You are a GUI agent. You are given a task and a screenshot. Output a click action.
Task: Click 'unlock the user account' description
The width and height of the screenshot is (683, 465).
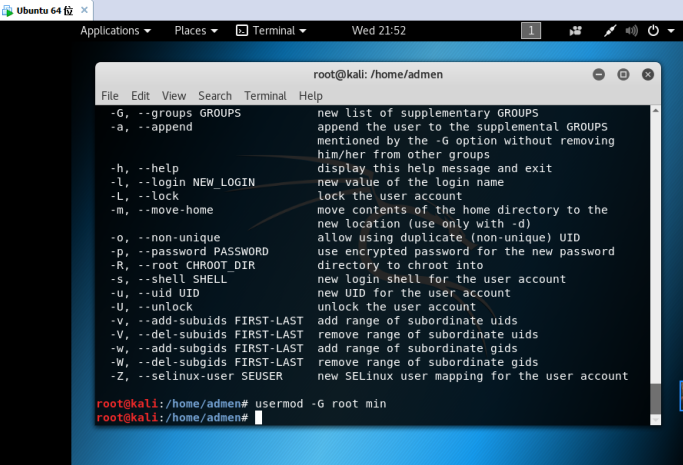coord(396,307)
